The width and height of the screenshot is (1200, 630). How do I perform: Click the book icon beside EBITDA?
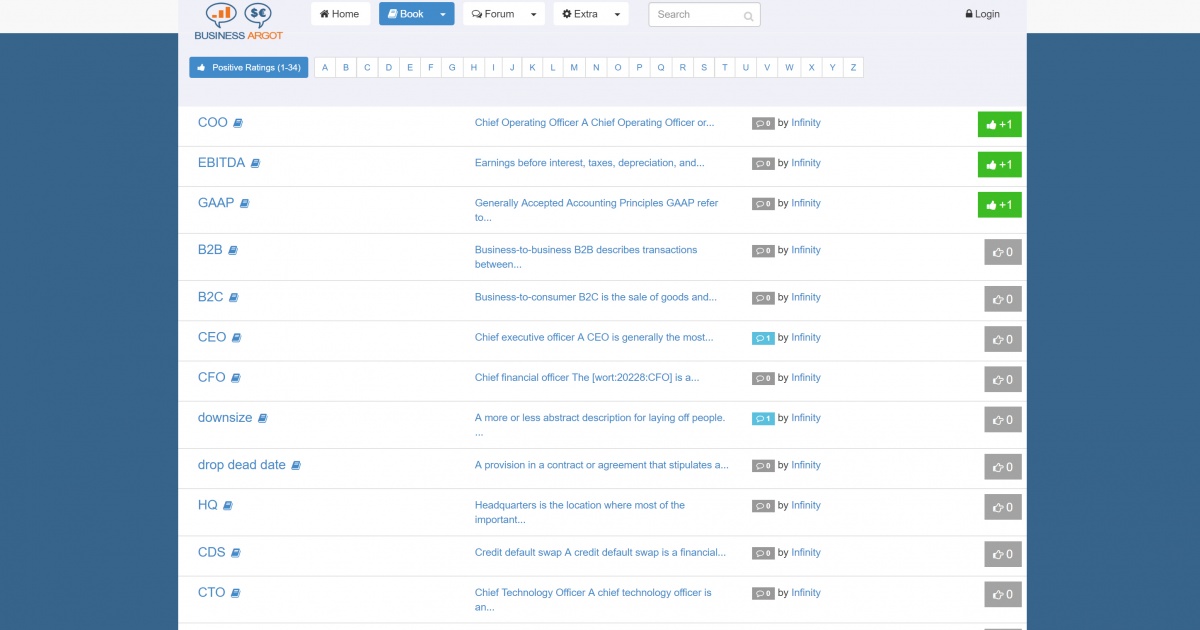(x=256, y=163)
